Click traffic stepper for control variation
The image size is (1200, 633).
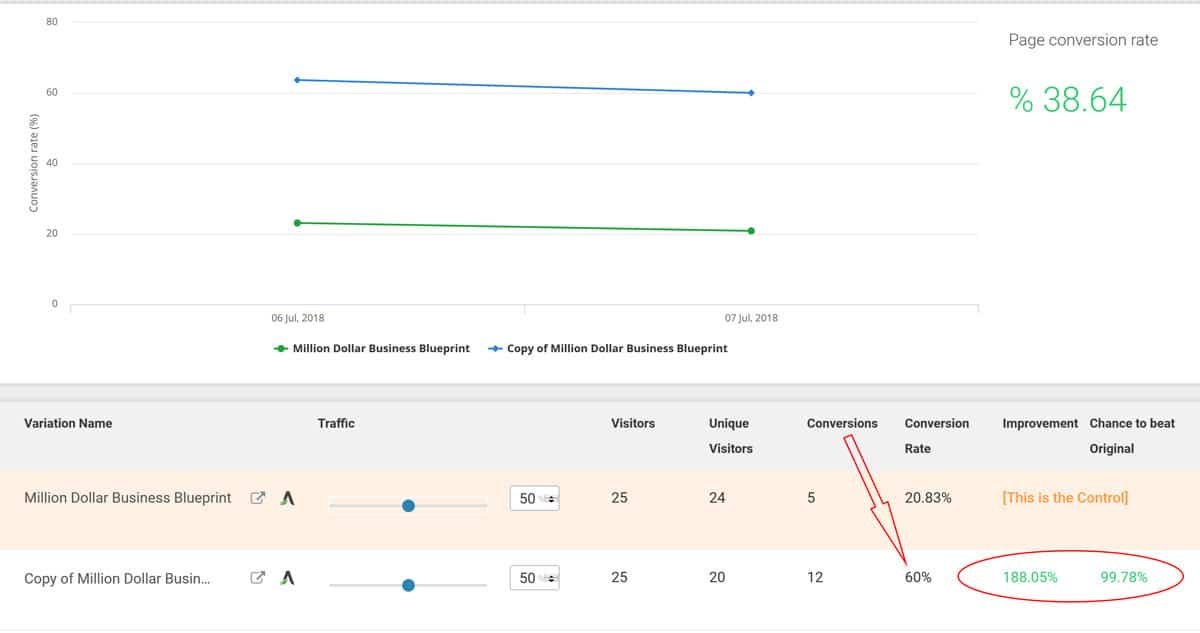[550, 498]
